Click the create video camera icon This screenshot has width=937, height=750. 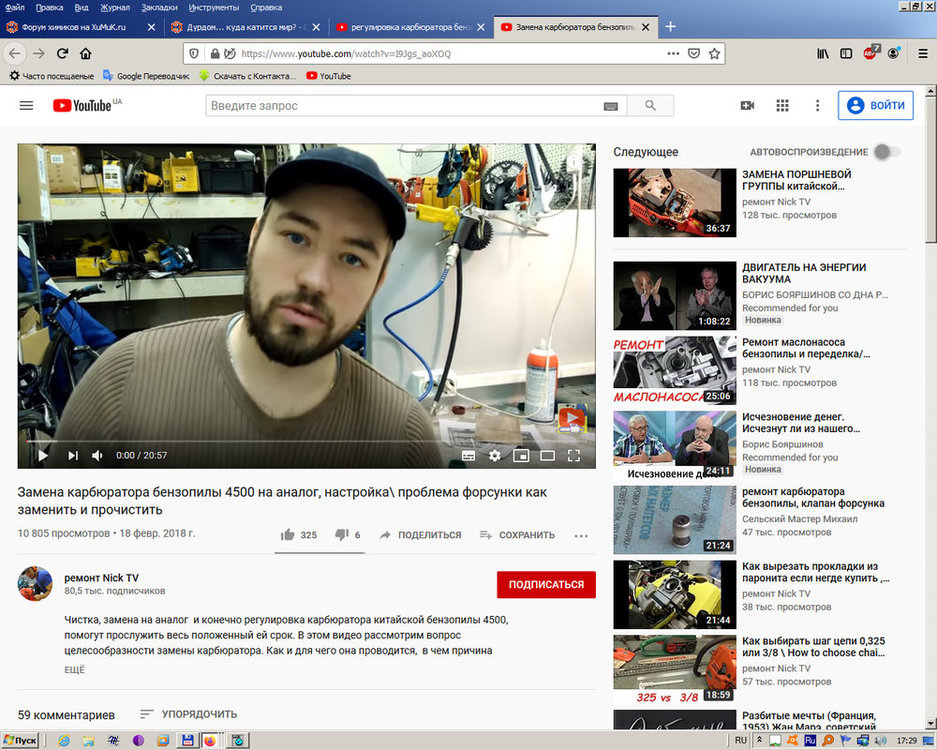747,105
